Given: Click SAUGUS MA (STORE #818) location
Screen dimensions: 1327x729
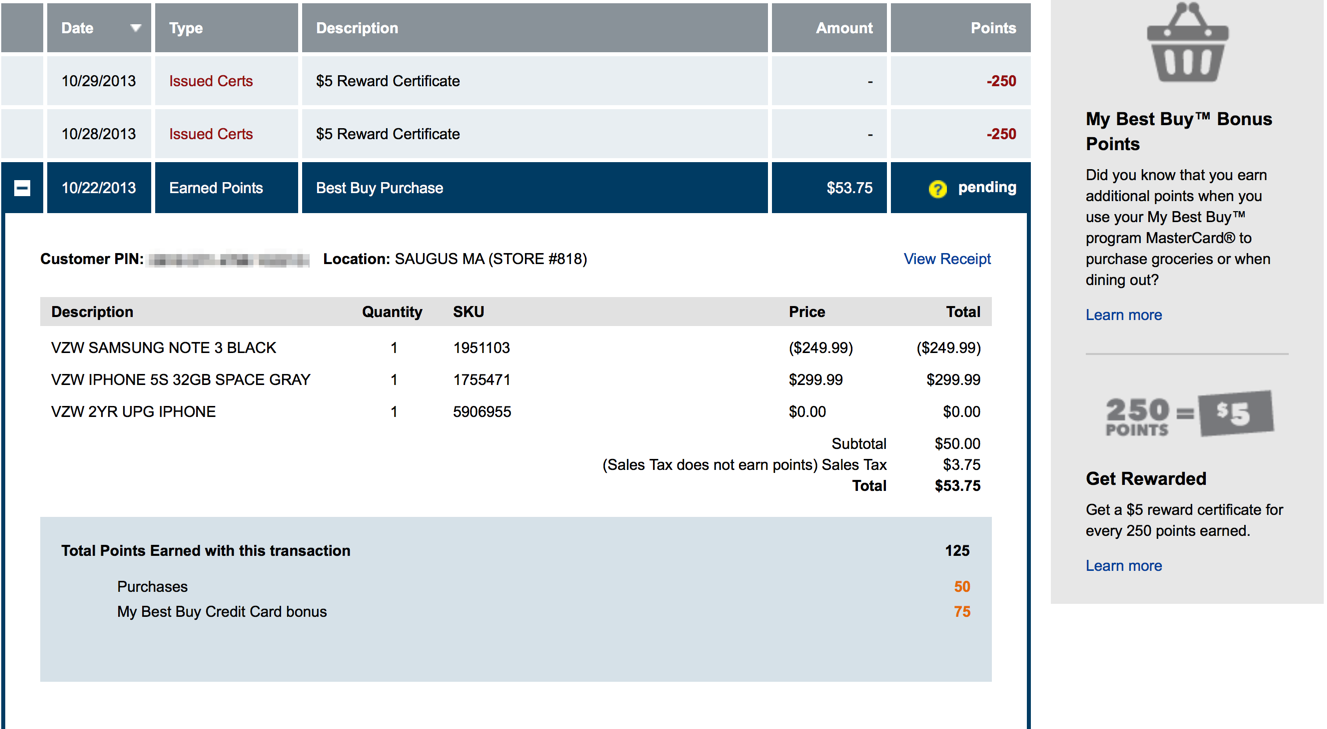Looking at the screenshot, I should point(491,259).
